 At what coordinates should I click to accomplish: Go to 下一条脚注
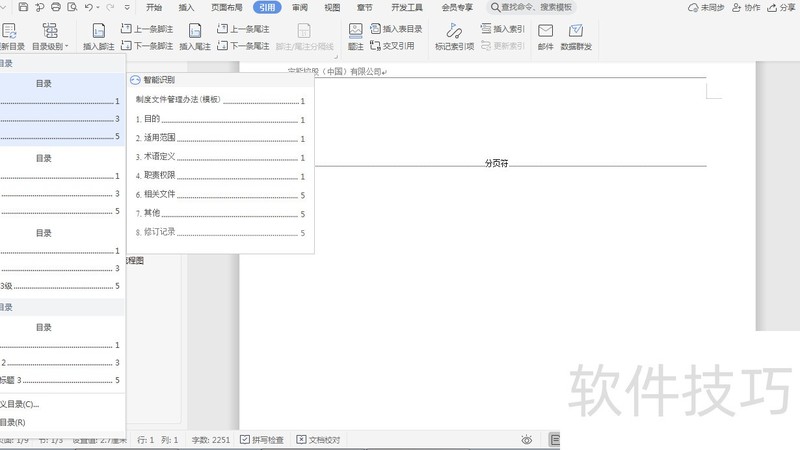point(147,46)
